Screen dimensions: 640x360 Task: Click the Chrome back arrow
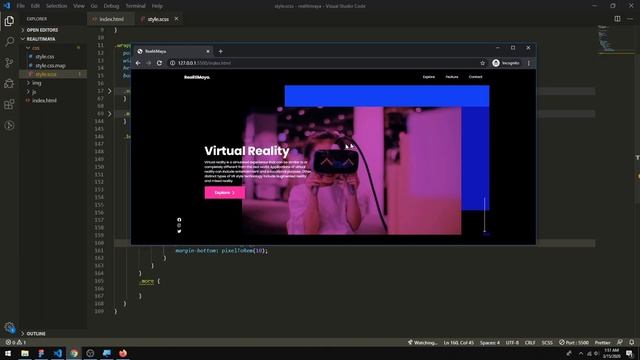pos(138,63)
